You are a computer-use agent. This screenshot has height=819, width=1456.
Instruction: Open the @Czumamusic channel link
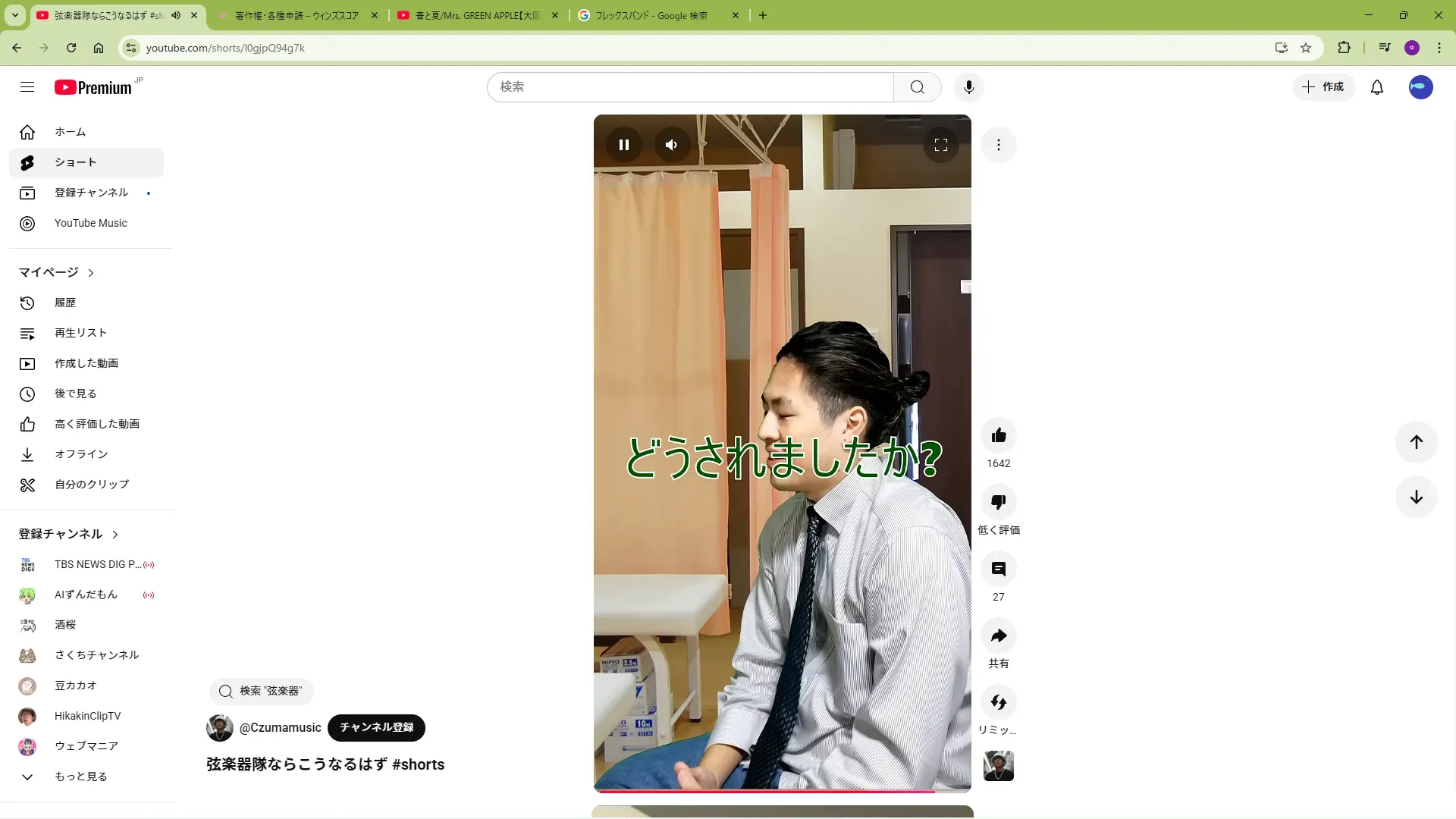pos(280,727)
